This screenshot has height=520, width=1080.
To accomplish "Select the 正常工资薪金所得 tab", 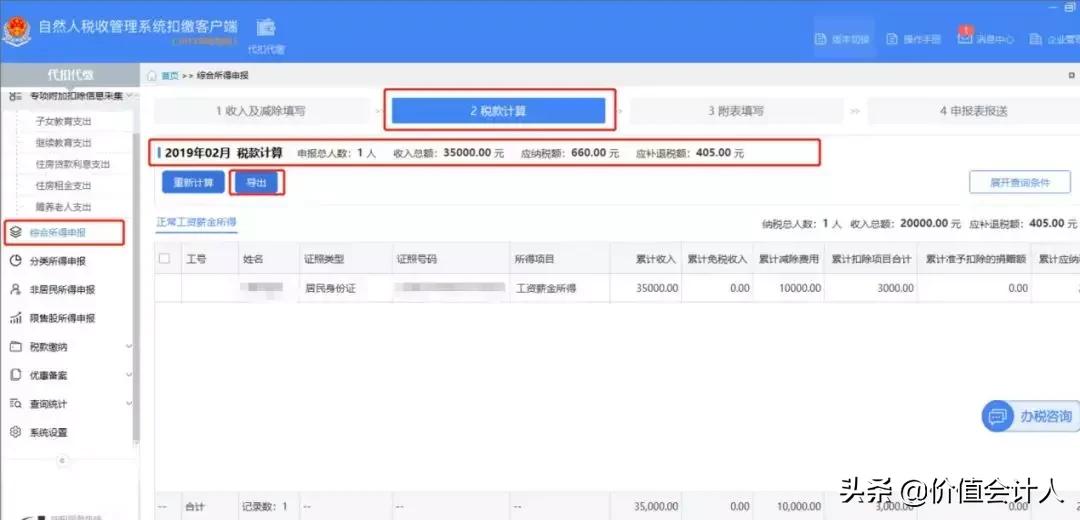I will (x=196, y=222).
